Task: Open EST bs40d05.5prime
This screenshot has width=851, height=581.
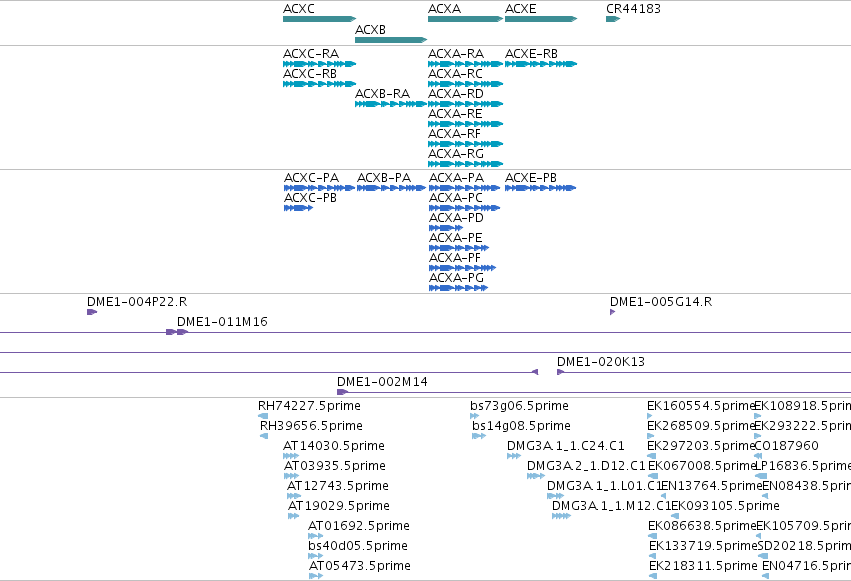Action: (x=315, y=557)
